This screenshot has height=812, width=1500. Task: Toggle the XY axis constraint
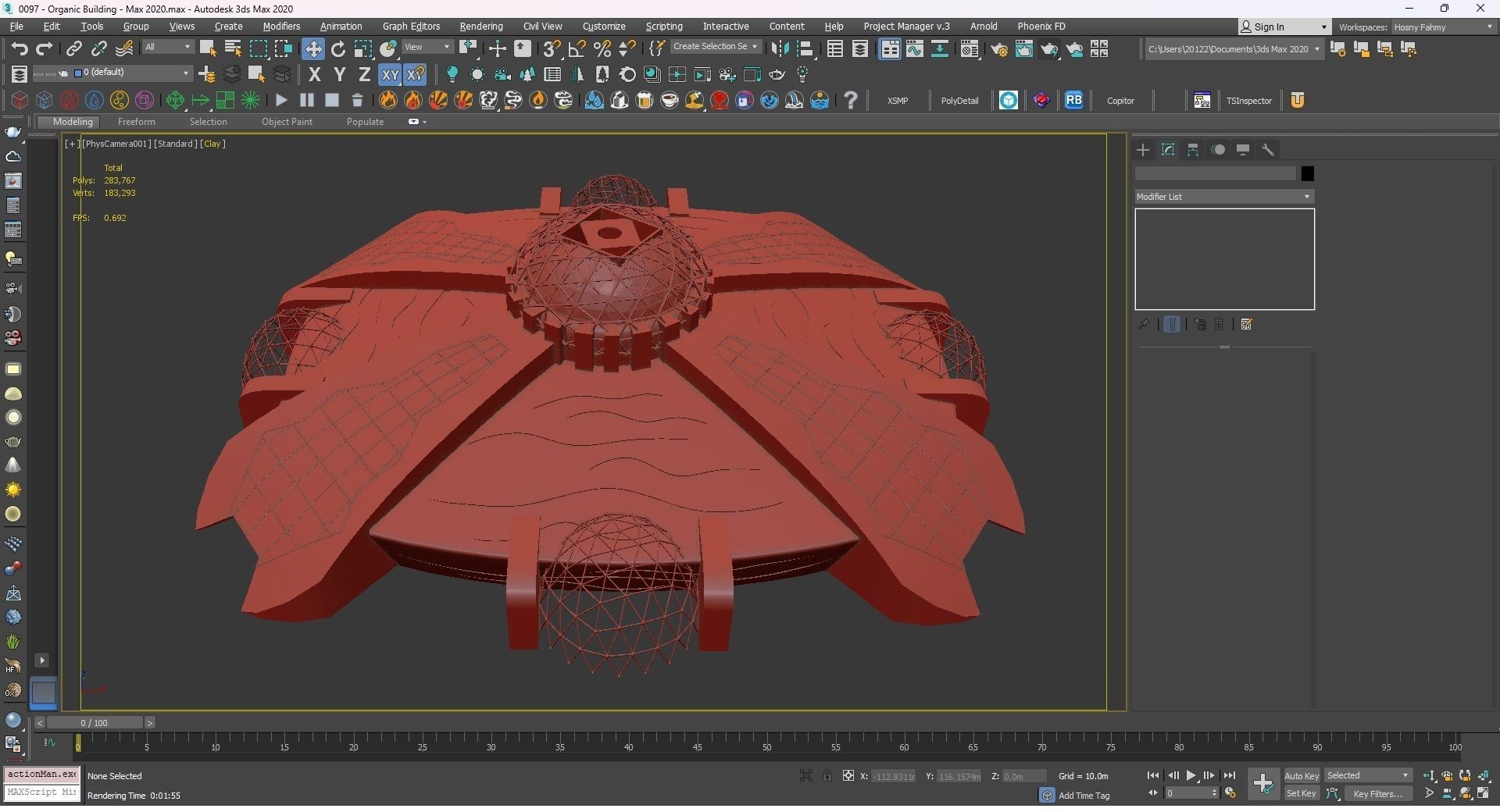(x=389, y=75)
